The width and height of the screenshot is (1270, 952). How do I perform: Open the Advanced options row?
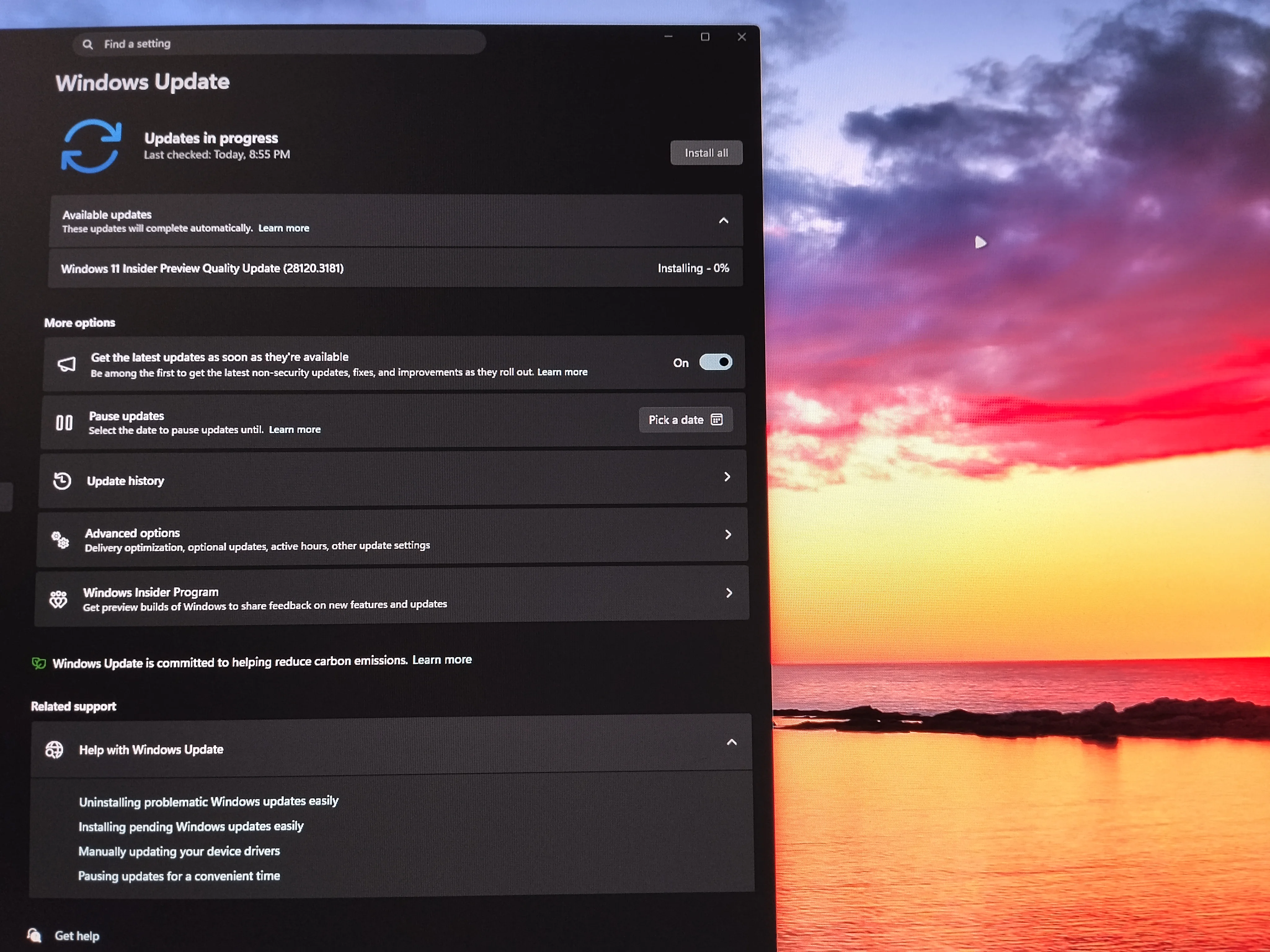point(392,538)
